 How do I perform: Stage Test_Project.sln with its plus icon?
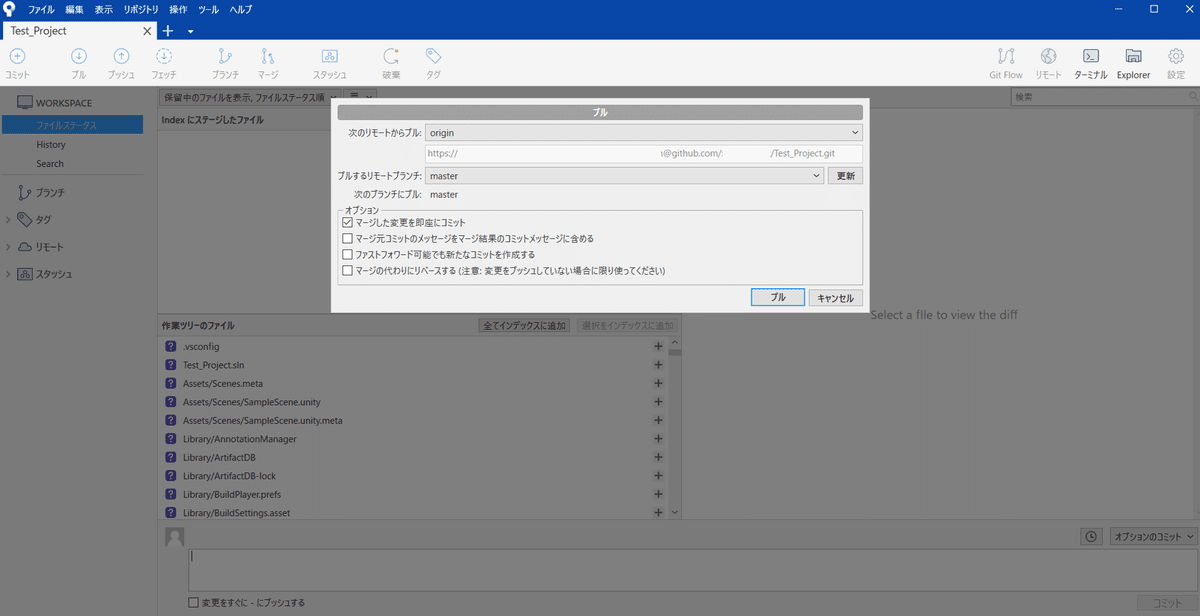pos(658,365)
